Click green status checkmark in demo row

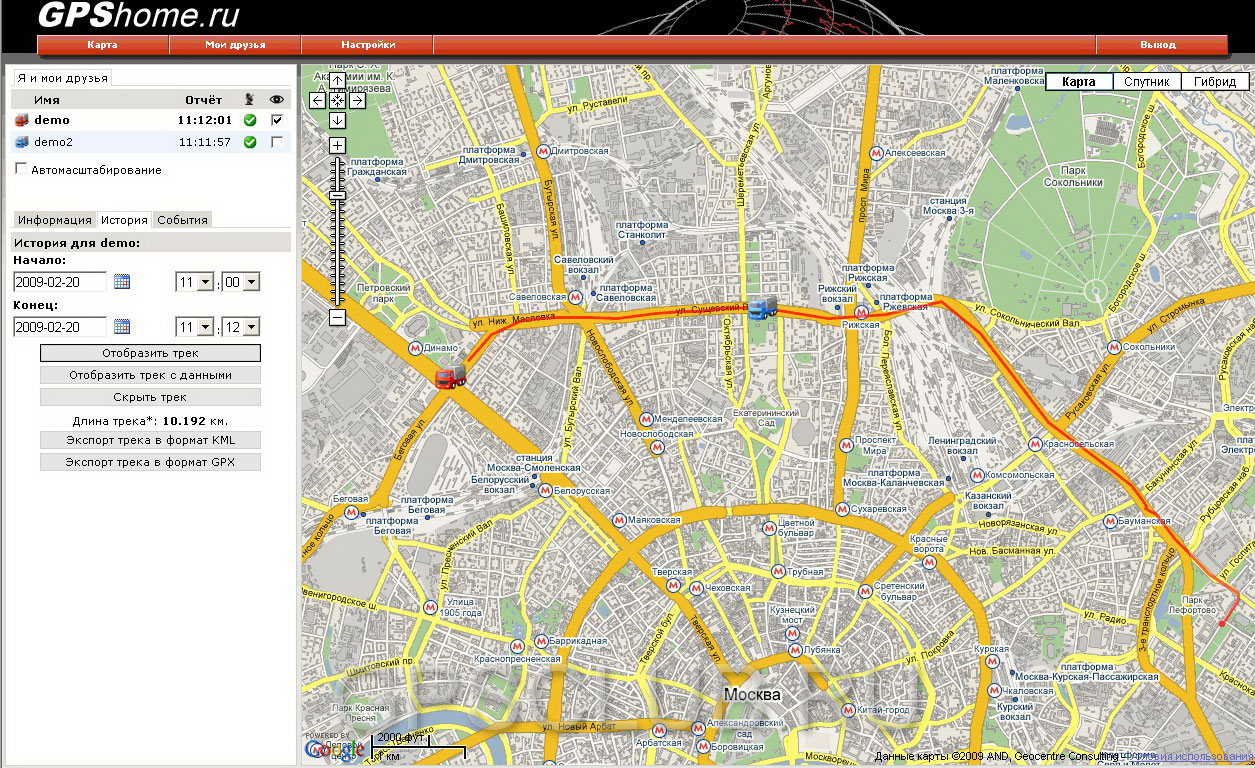[250, 120]
